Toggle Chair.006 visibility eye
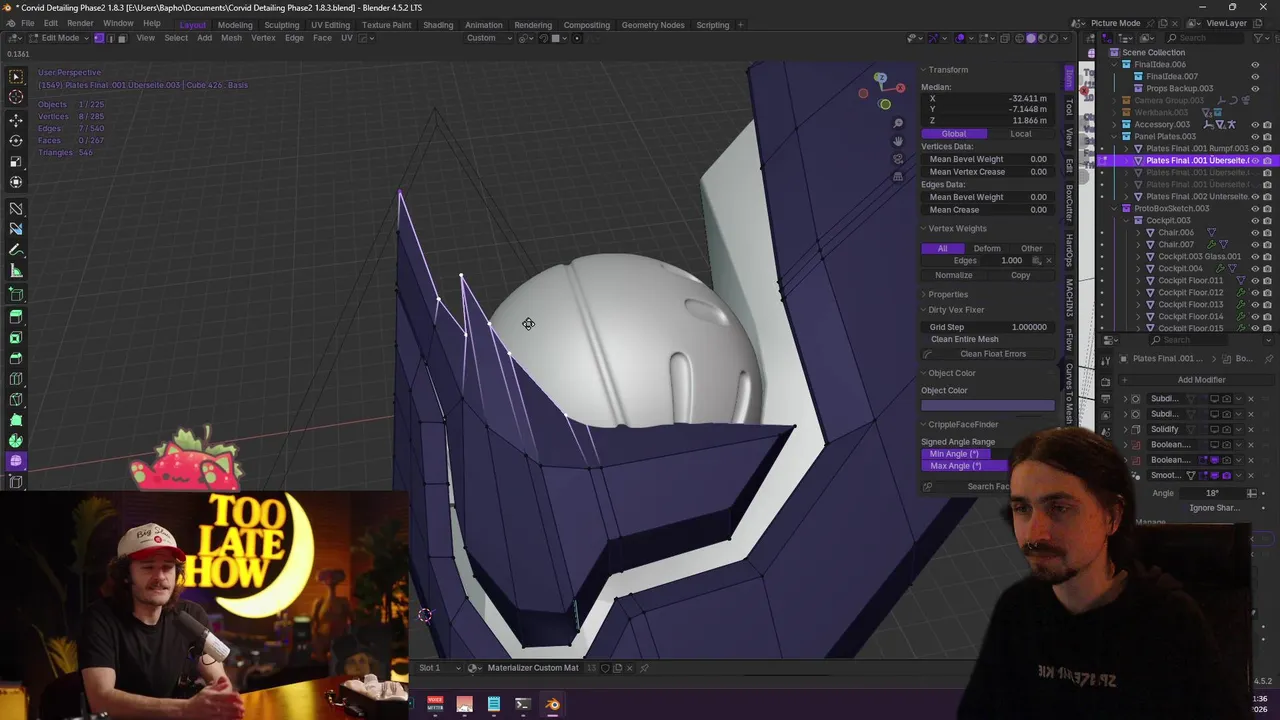This screenshot has width=1280, height=720. pyautogui.click(x=1255, y=232)
